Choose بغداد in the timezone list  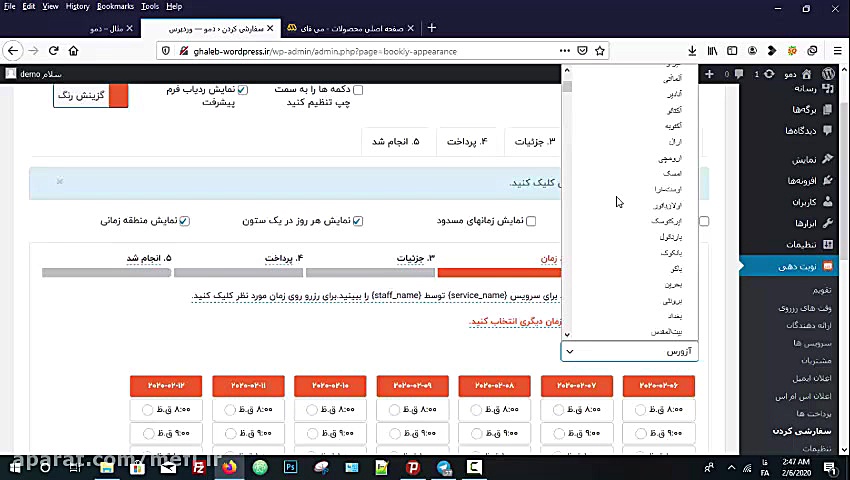coord(675,316)
